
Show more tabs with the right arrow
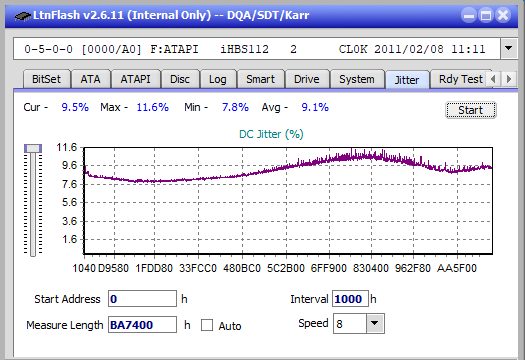[x=509, y=79]
